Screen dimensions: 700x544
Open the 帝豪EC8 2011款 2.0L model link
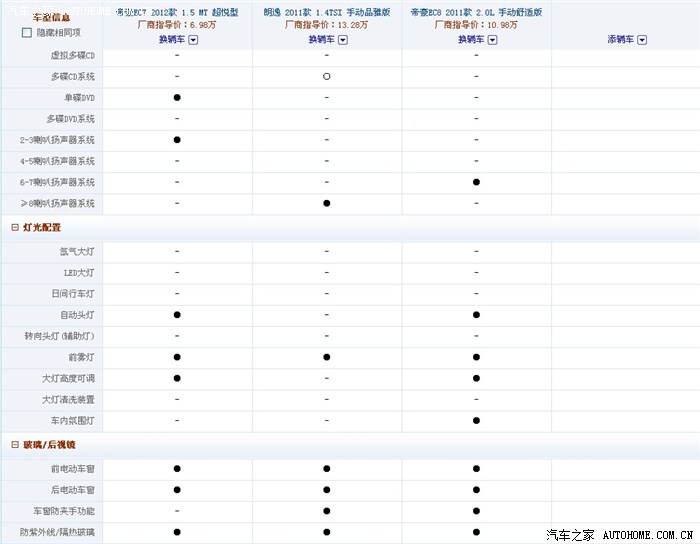tap(476, 12)
